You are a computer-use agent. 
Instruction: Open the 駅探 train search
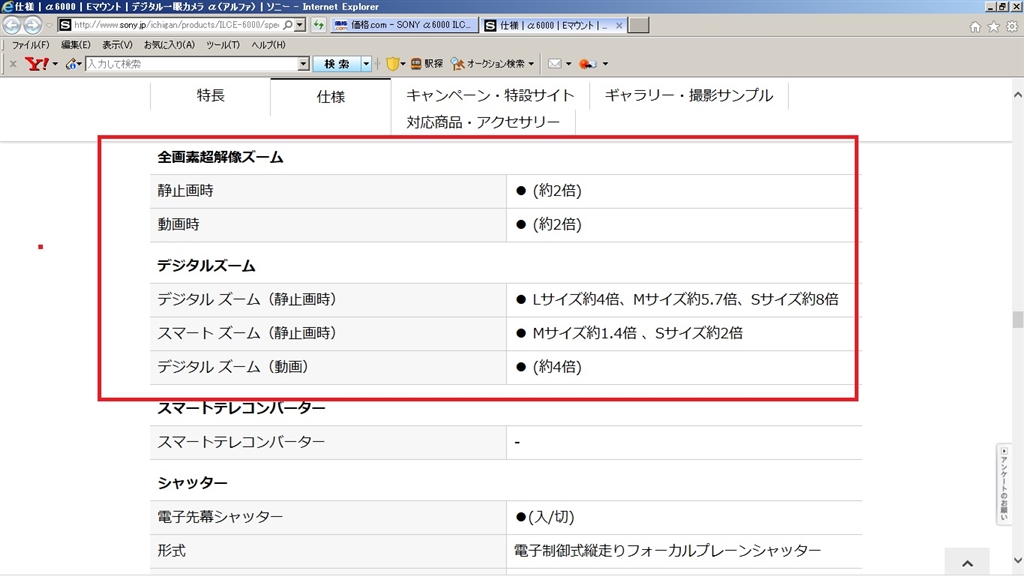(426, 63)
